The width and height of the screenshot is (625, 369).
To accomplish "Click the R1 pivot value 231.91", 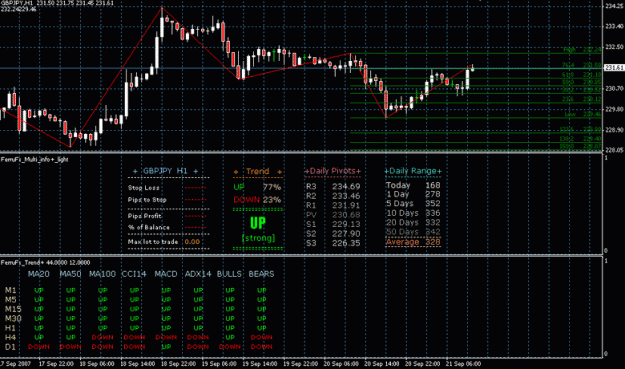I will [346, 206].
